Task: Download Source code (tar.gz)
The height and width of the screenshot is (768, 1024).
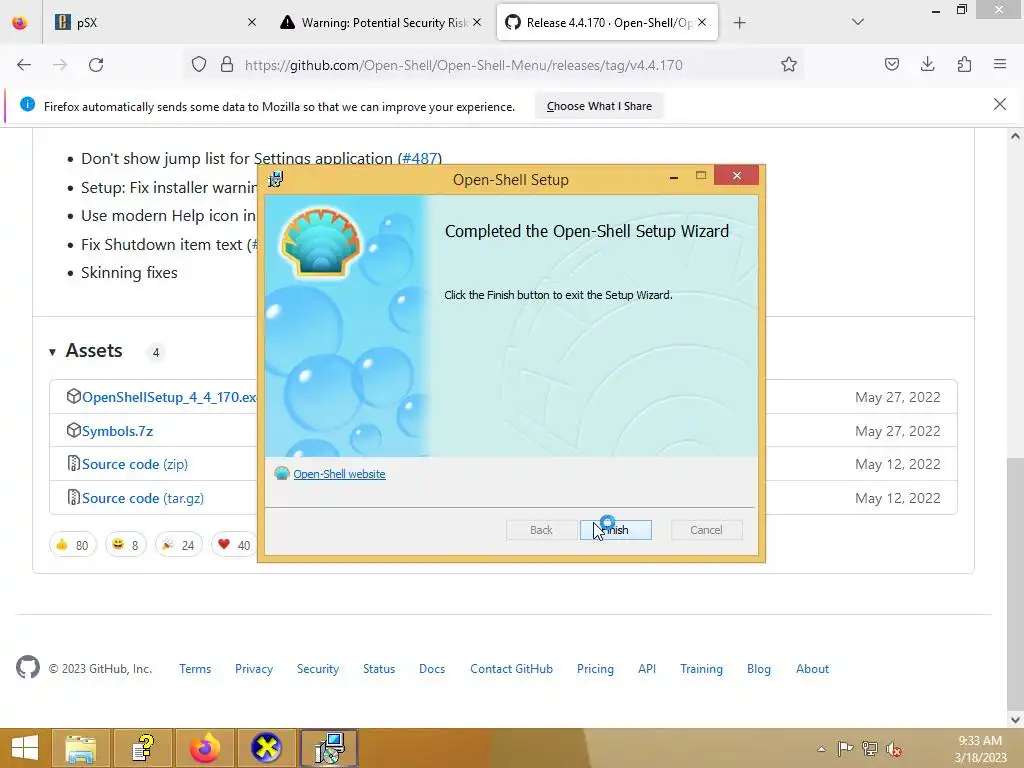Action: pos(142,498)
